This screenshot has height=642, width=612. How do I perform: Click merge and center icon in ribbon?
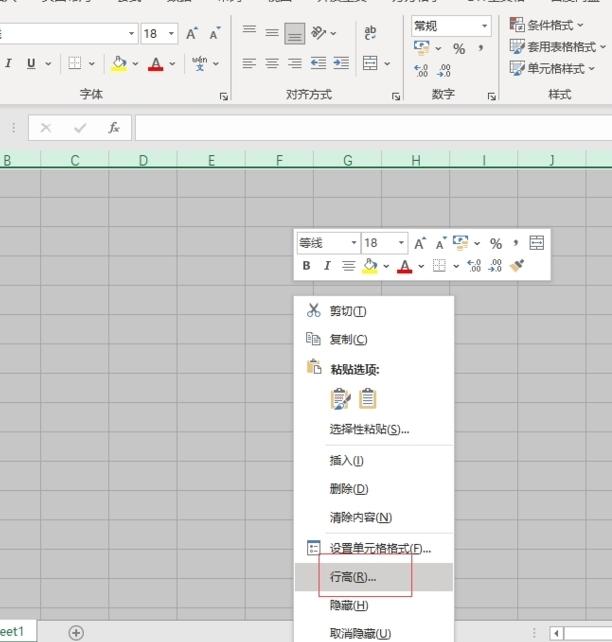(x=370, y=63)
